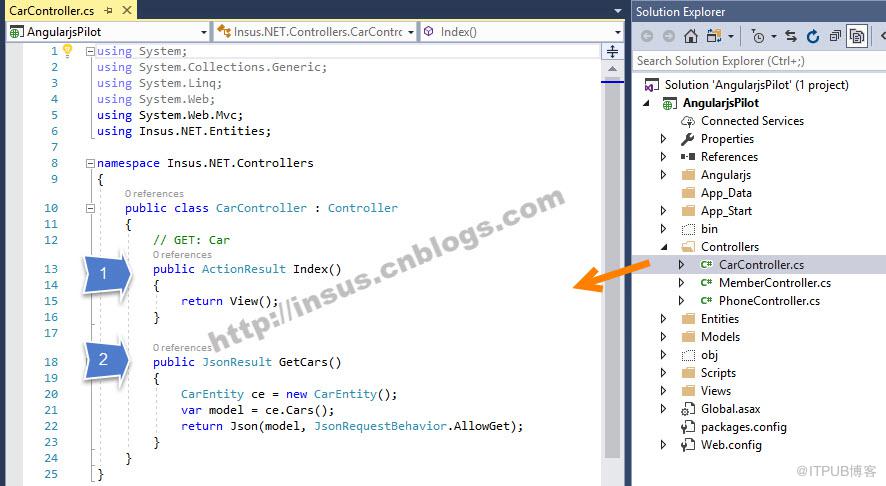886x486 pixels.
Task: Click the C# icon of CarController.cs
Action: 706,264
